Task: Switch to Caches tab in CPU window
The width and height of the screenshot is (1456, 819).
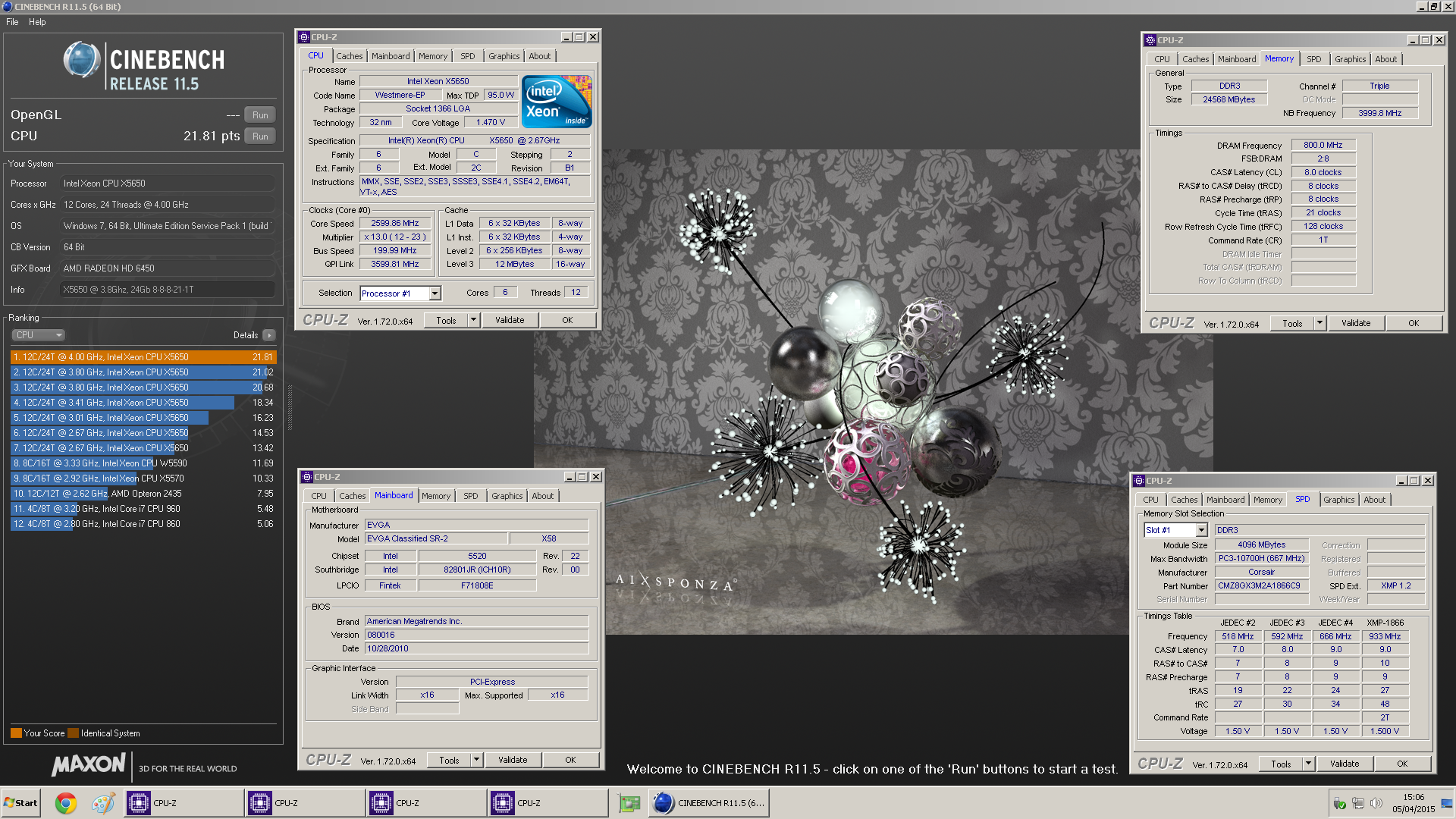Action: point(350,56)
